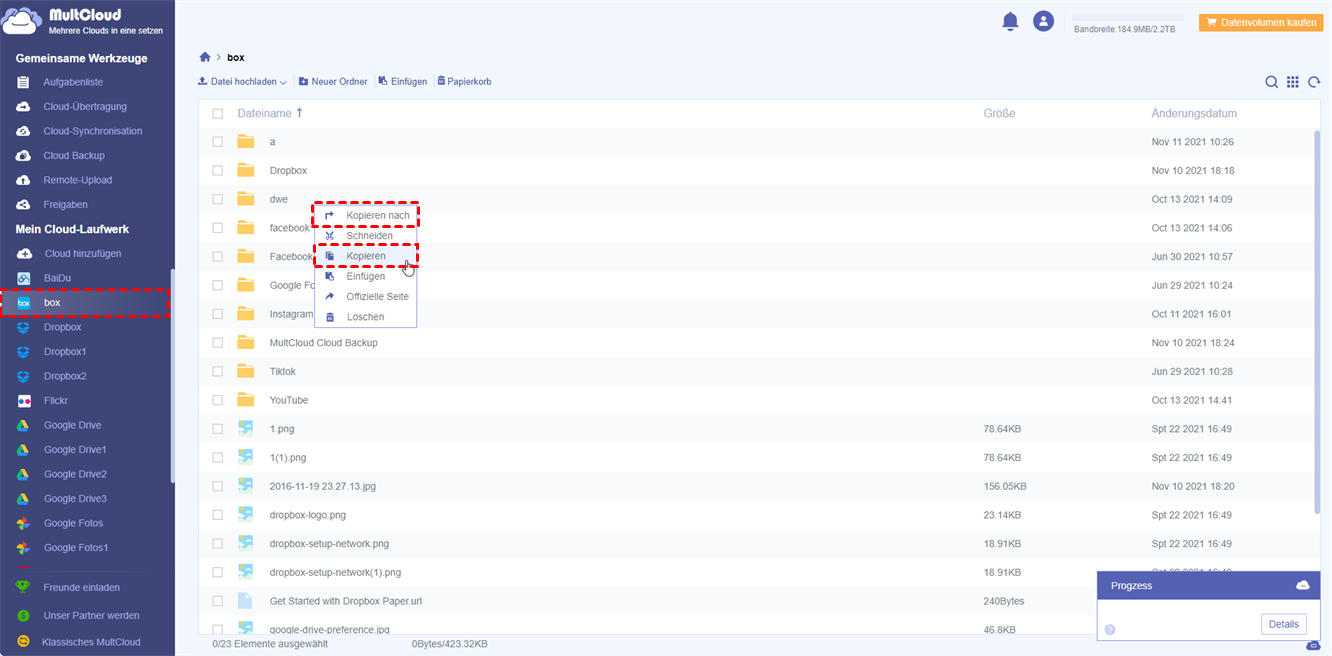
Task: Select Dropbox1 in sidebar
Action: click(65, 352)
